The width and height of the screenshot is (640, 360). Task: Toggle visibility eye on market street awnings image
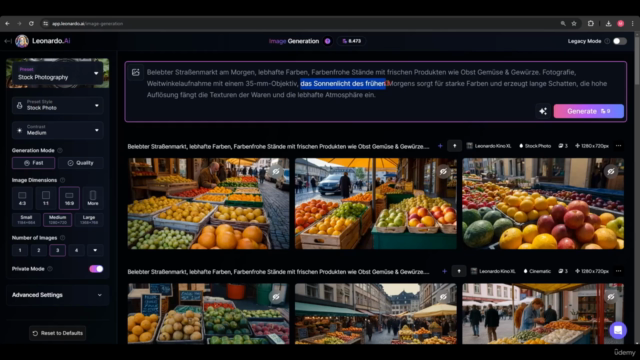pos(443,297)
